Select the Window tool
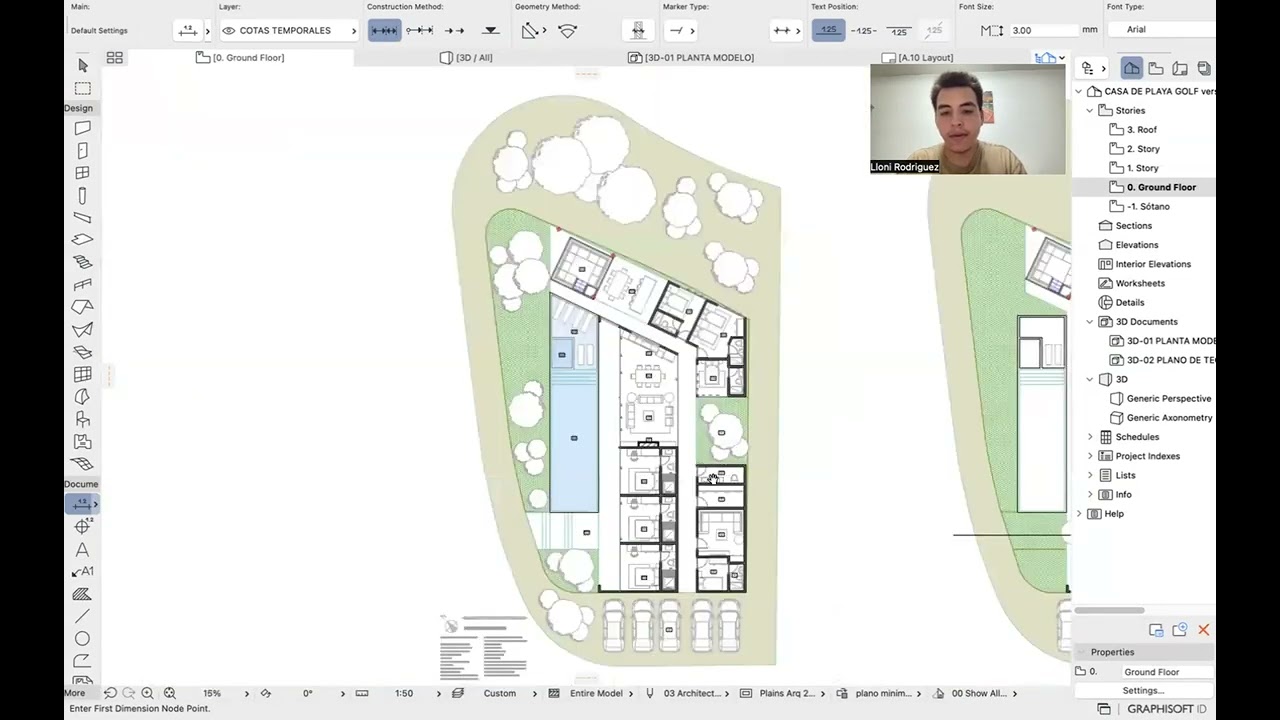The image size is (1280, 720). point(83,173)
